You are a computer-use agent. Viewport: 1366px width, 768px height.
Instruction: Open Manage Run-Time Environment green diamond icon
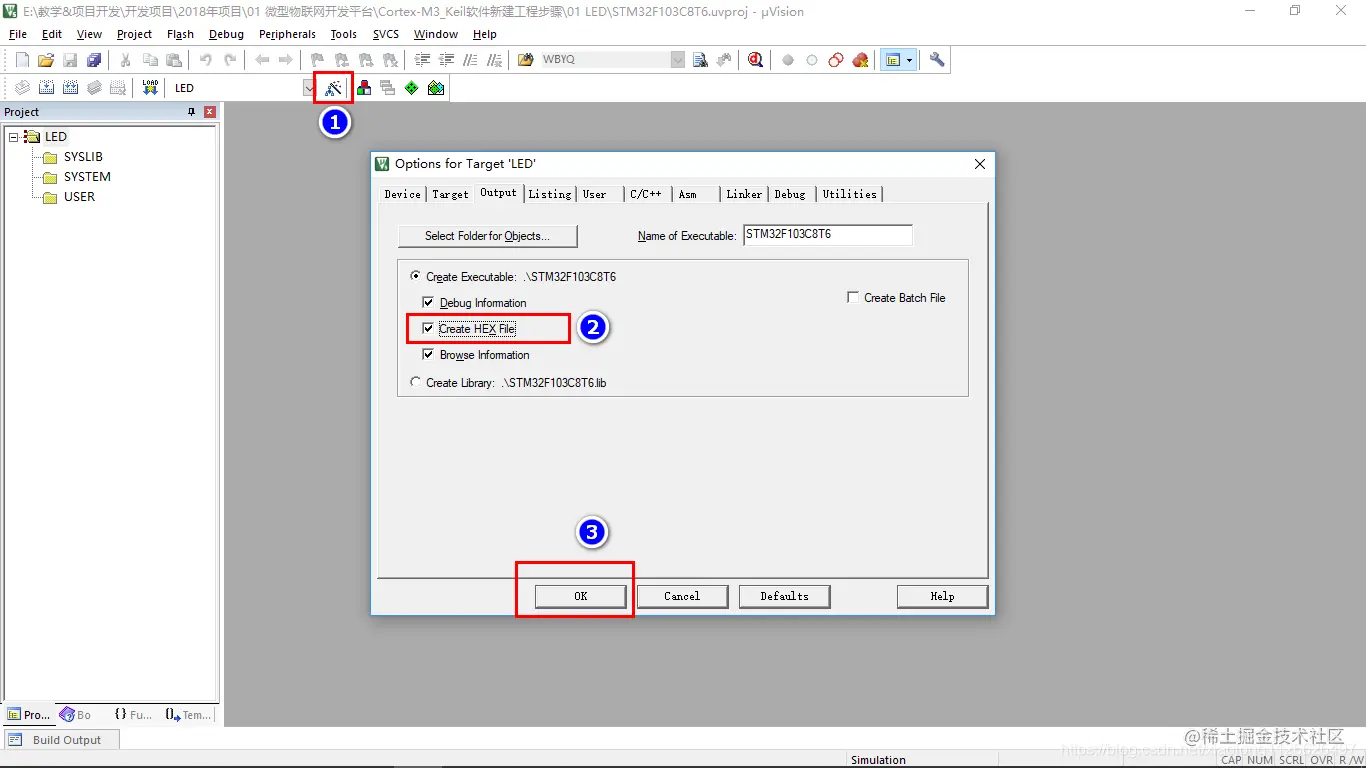point(412,88)
